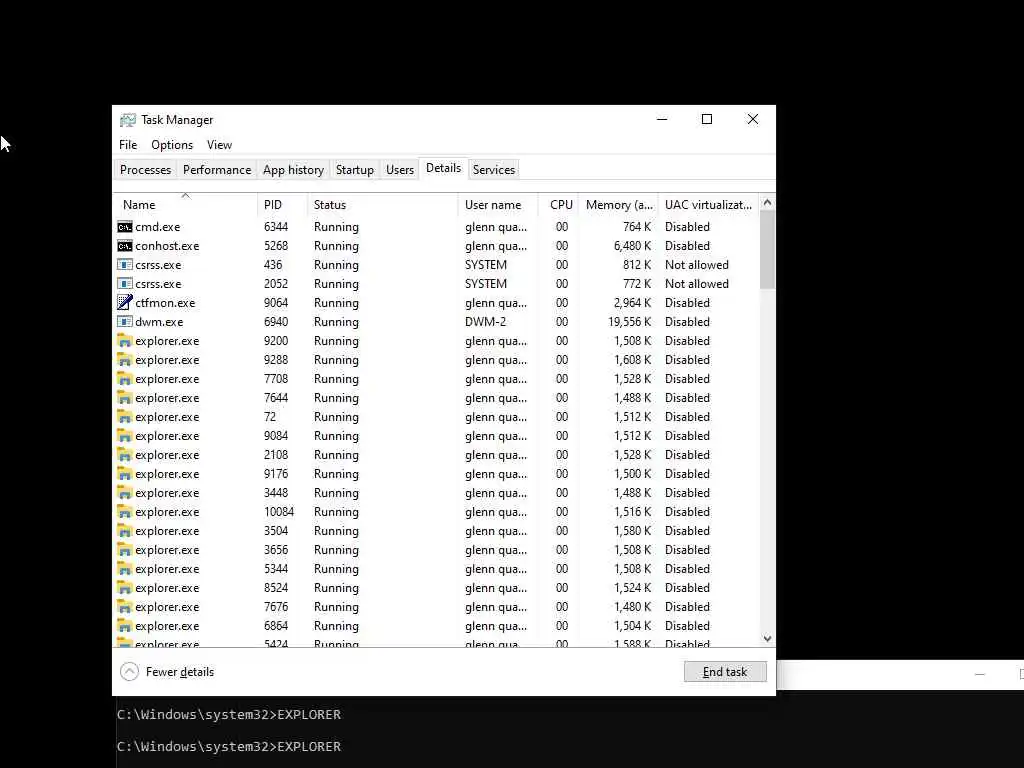The height and width of the screenshot is (768, 1024).
Task: Switch to the App history tab
Action: [x=293, y=170]
